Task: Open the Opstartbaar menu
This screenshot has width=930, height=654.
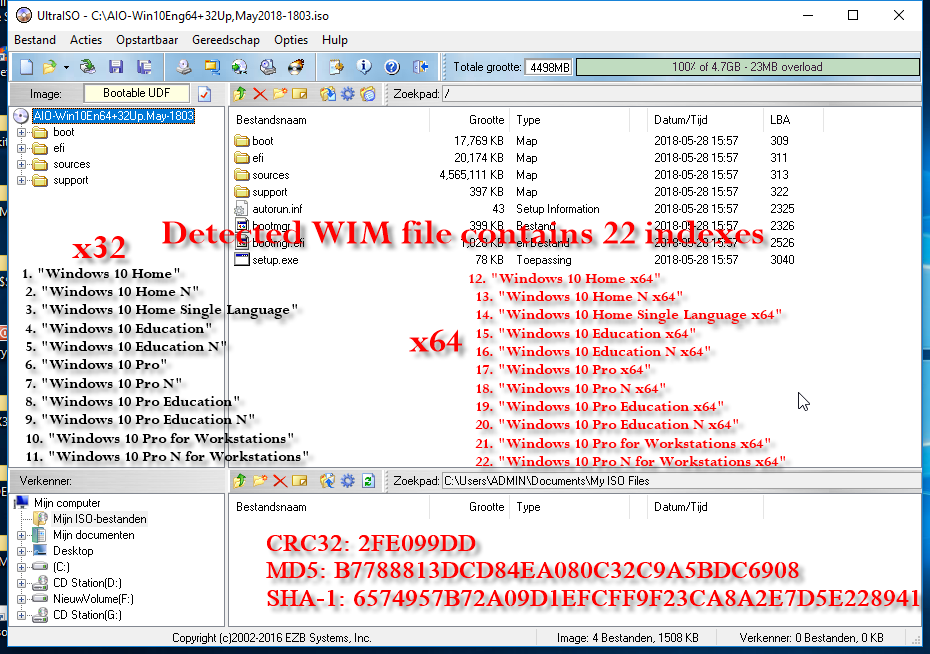Action: click(147, 40)
